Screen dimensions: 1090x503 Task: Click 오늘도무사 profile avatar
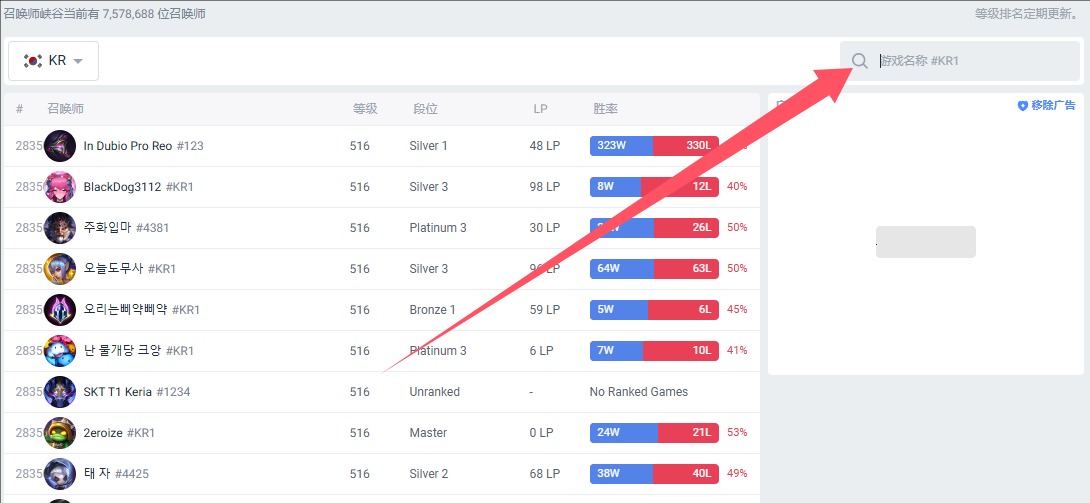(x=60, y=269)
